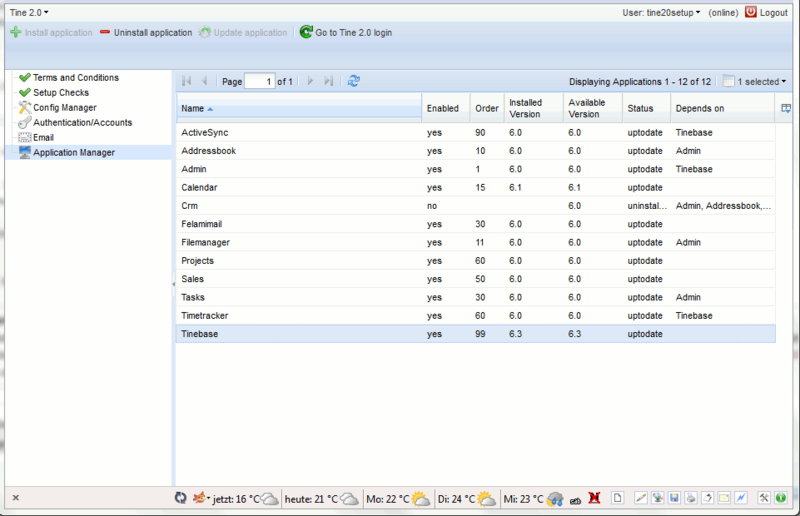This screenshot has width=800, height=516.
Task: Collapse the left navigation panel handle
Action: pyautogui.click(x=173, y=284)
